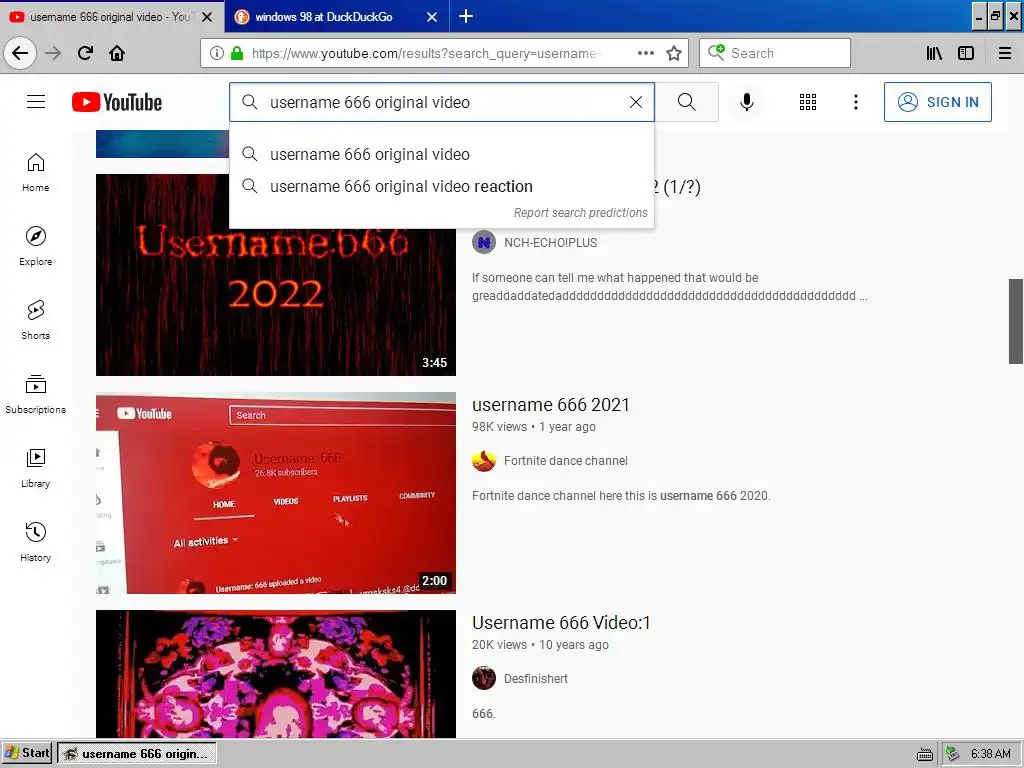Open the 'Username 666 Video:1' thumbnail
Viewport: 1024px width, 768px height.
[276, 674]
